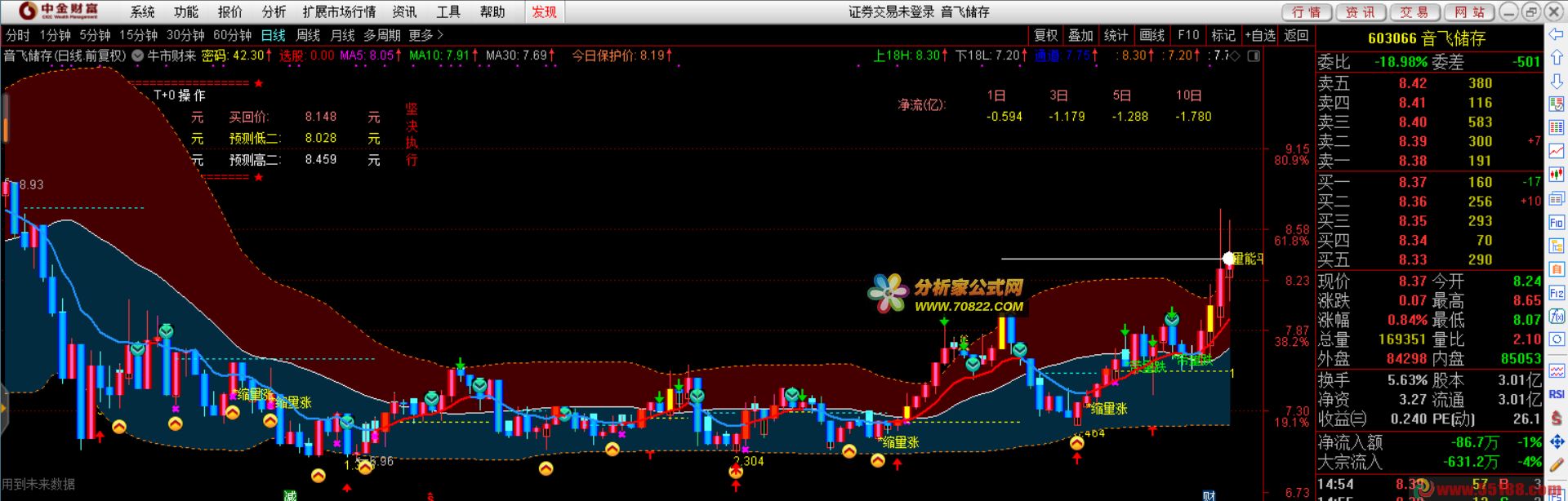
Task: Click the RSI indicator sidebar icon
Action: click(1557, 394)
